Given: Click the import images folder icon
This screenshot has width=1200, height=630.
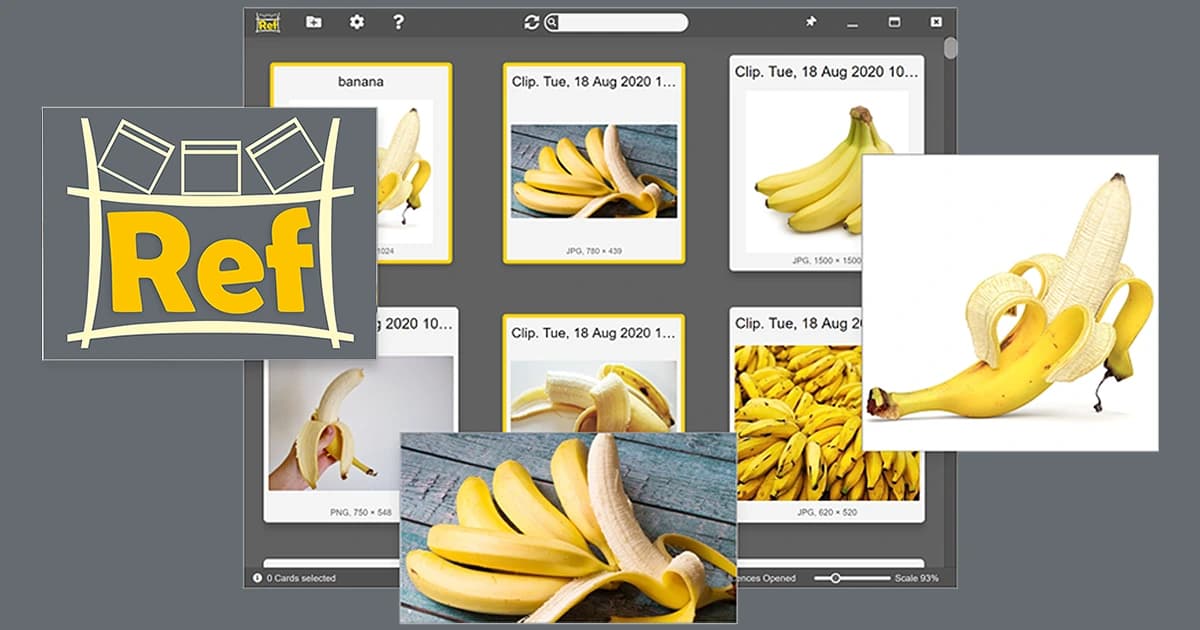Looking at the screenshot, I should (x=313, y=21).
